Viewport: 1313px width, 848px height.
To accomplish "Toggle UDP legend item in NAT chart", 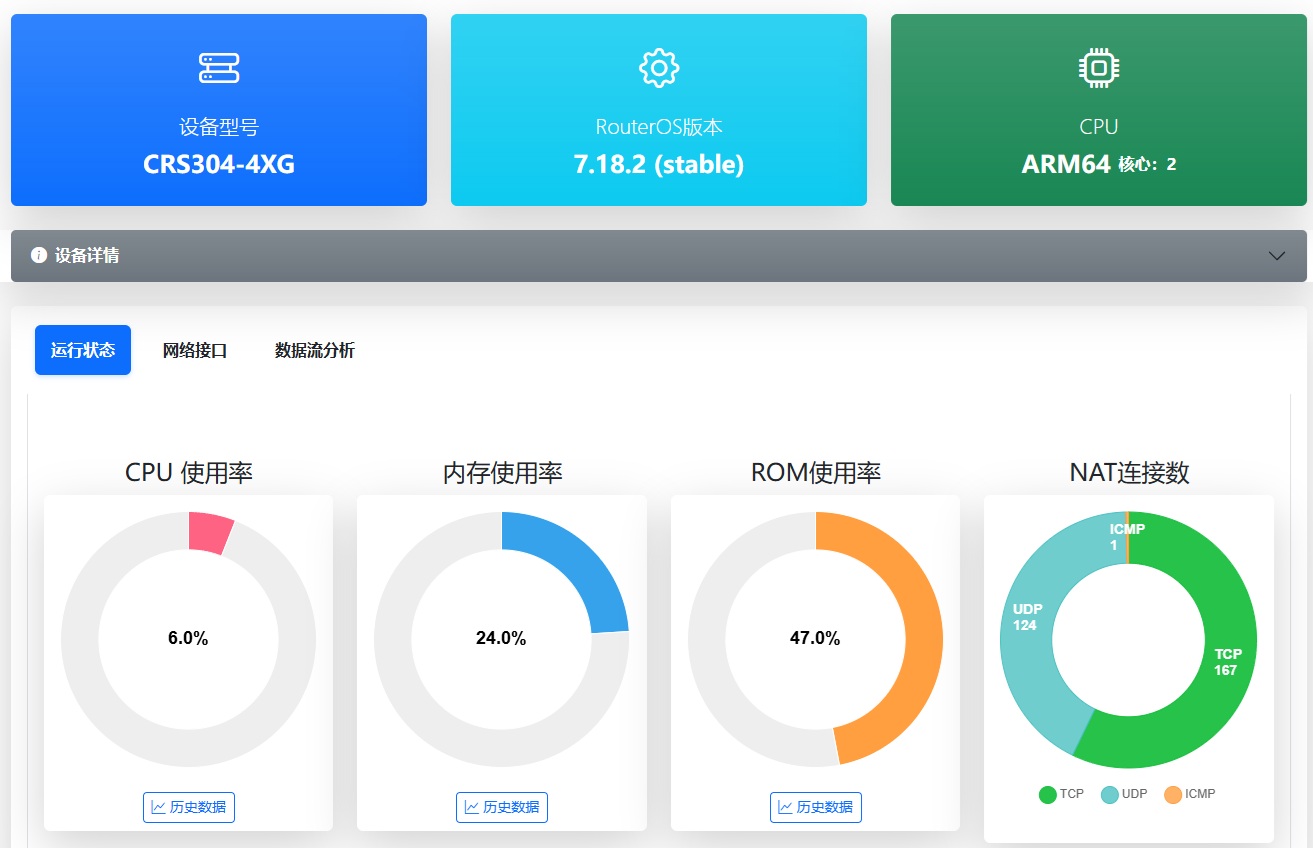I will point(1124,794).
